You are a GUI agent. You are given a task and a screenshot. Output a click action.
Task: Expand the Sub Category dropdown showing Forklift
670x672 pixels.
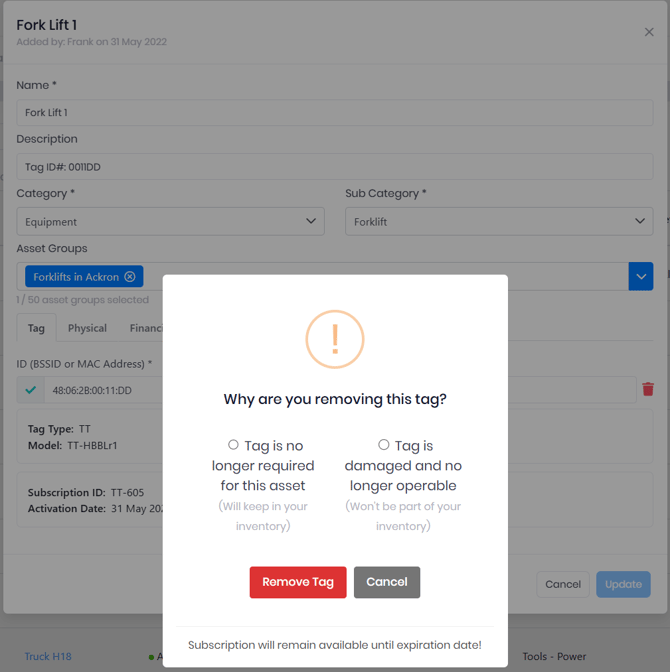click(x=499, y=222)
